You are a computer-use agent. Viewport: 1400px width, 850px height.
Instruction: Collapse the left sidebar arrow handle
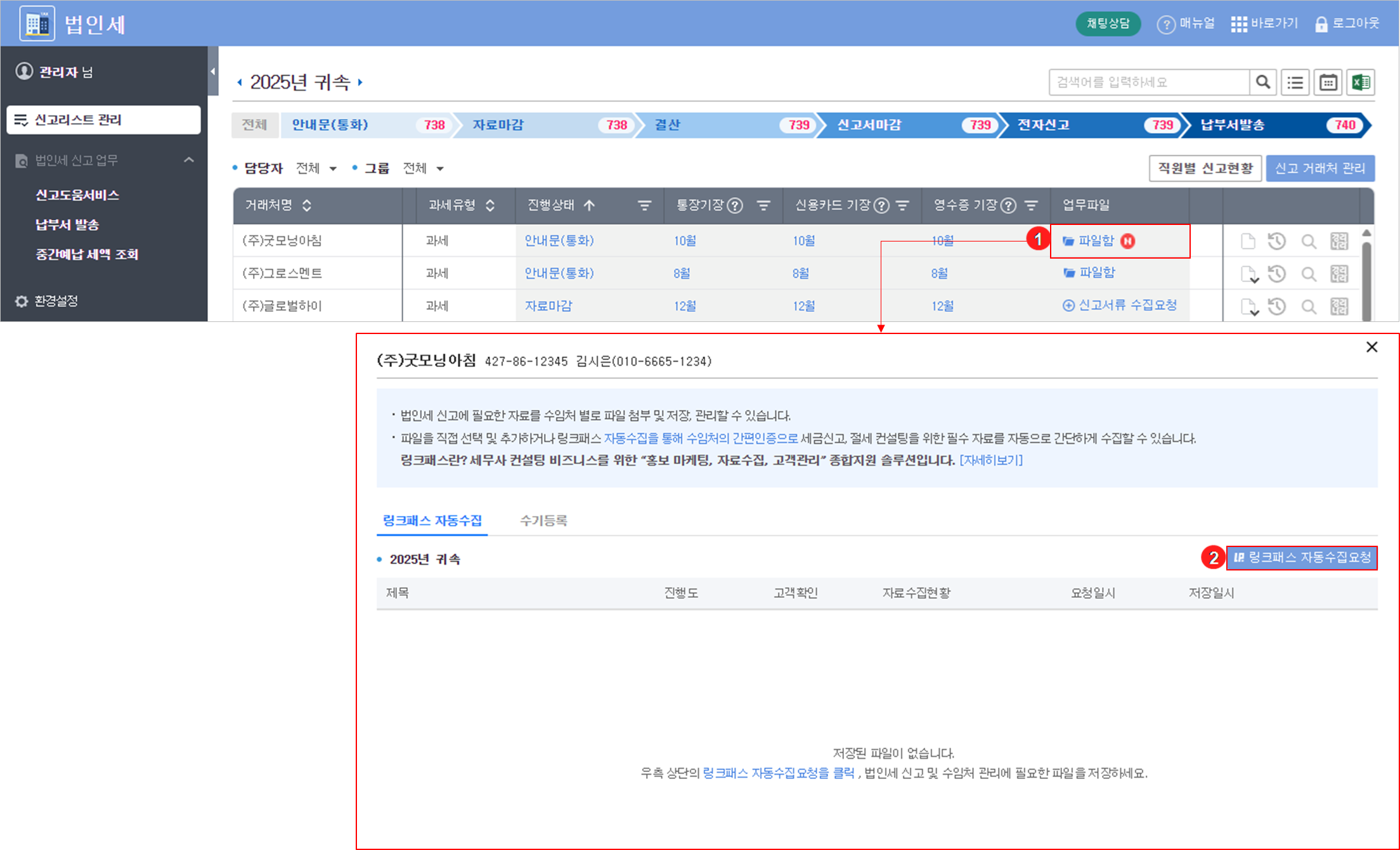click(213, 71)
